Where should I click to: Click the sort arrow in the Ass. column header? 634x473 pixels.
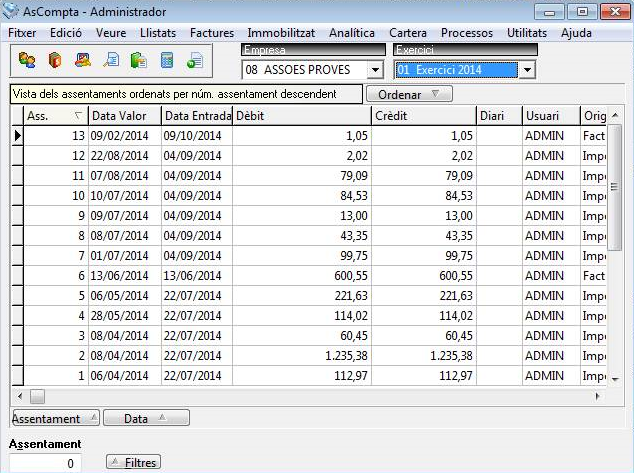coord(78,116)
